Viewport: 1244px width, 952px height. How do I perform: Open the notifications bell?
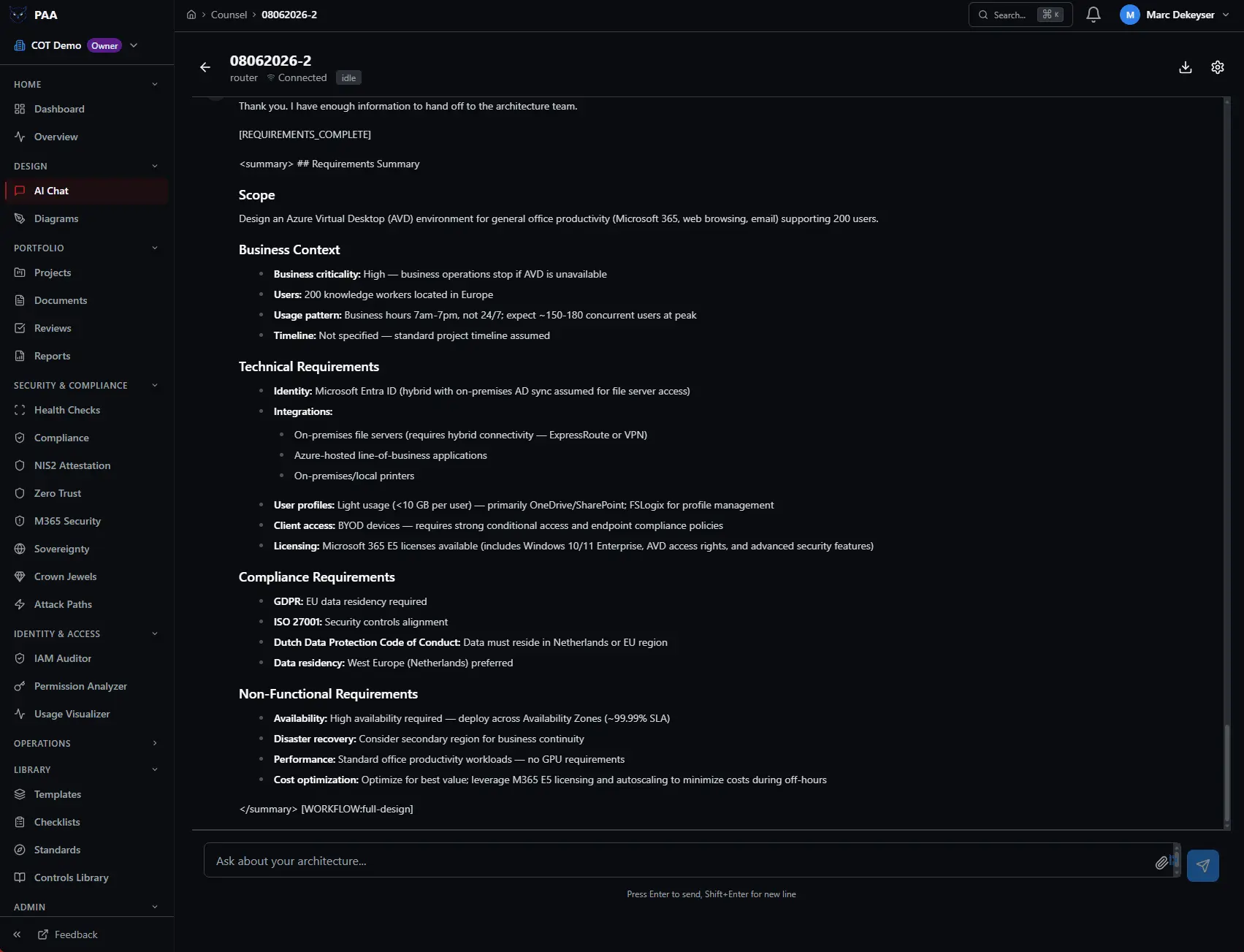(1094, 15)
